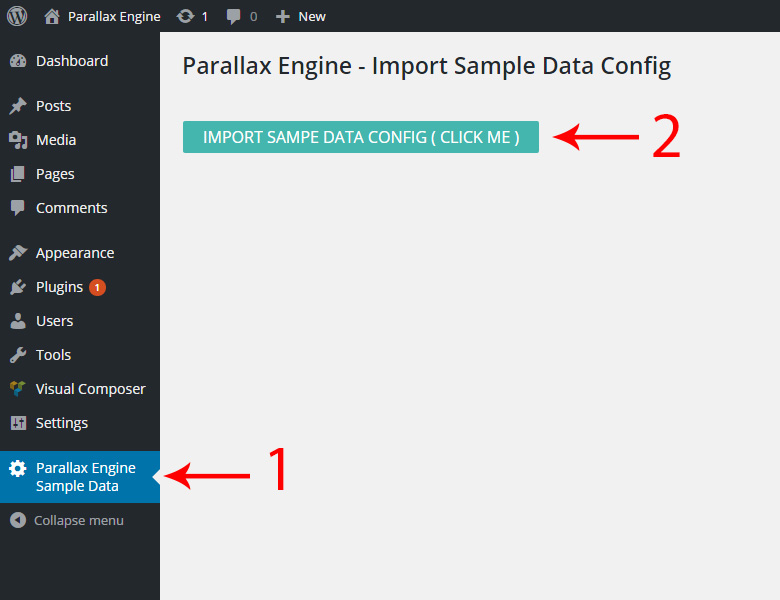The height and width of the screenshot is (600, 780).
Task: Click the plus icon for New content
Action: pyautogui.click(x=283, y=17)
